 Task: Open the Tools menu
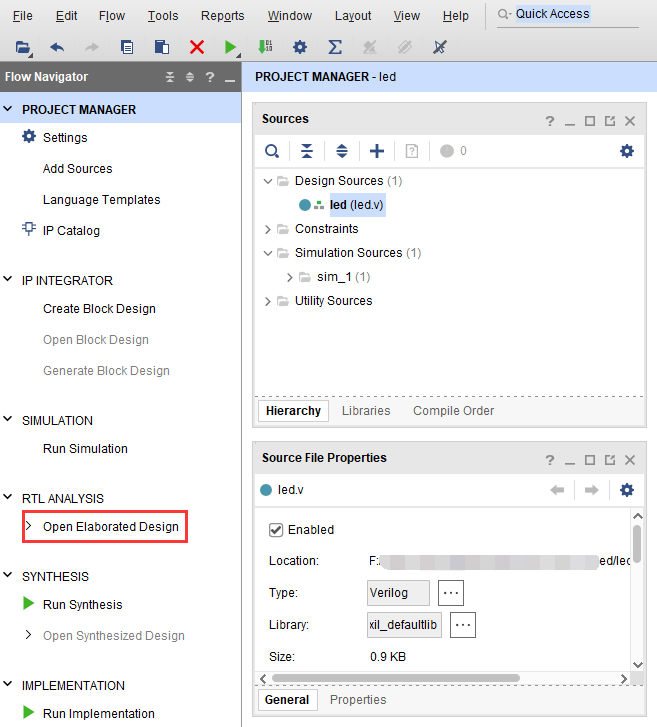tap(163, 16)
